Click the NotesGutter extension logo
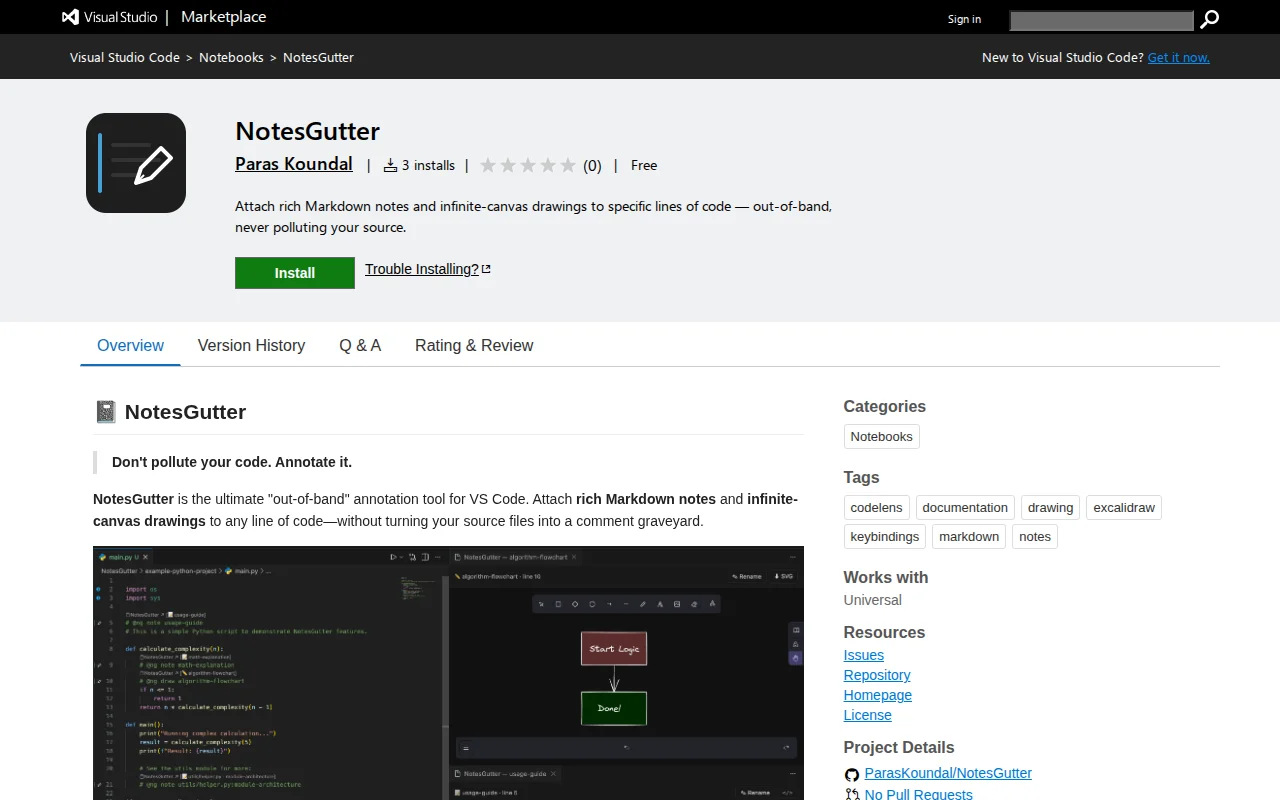Viewport: 1280px width, 800px height. pyautogui.click(x=136, y=163)
